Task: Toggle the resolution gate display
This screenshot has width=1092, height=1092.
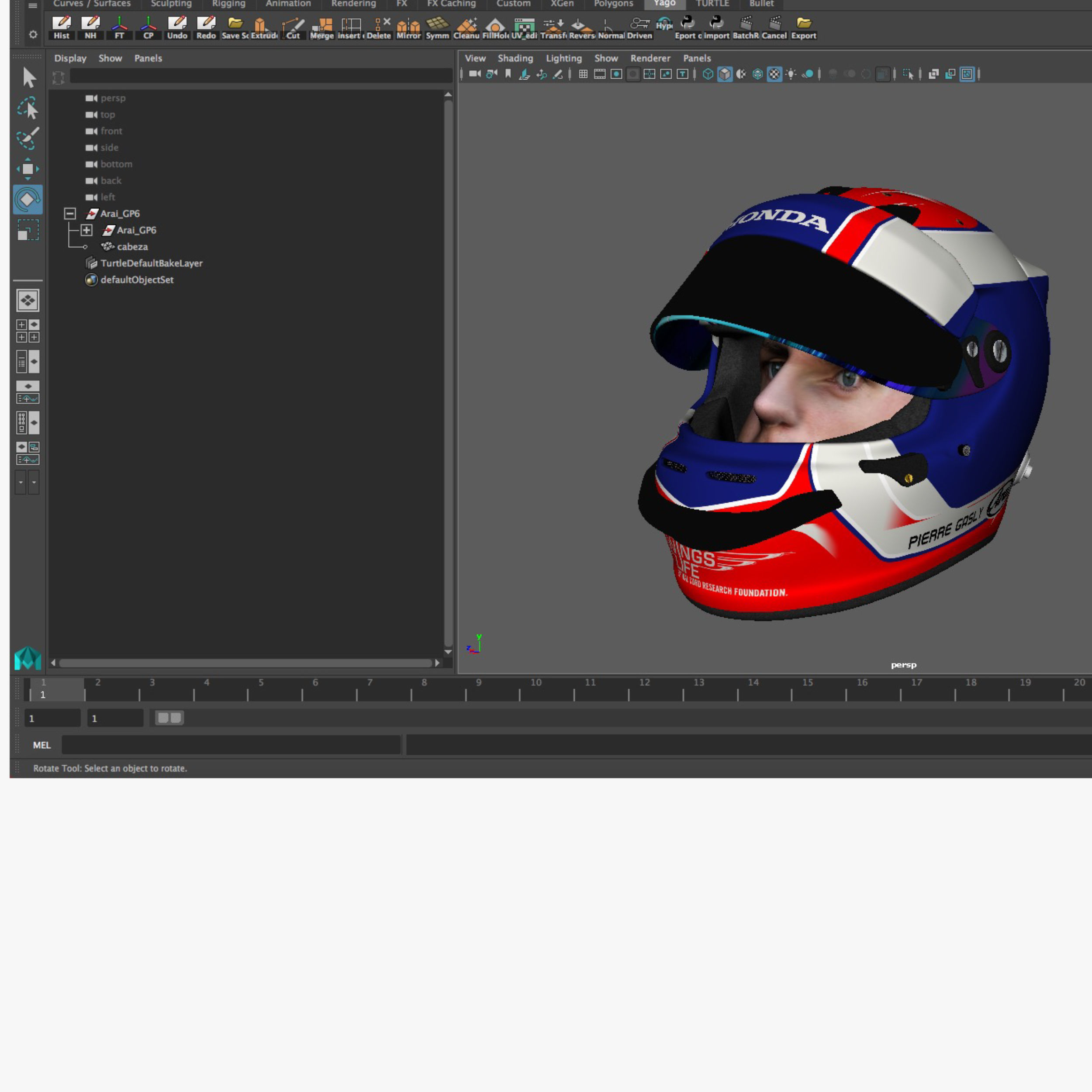Action: click(617, 74)
